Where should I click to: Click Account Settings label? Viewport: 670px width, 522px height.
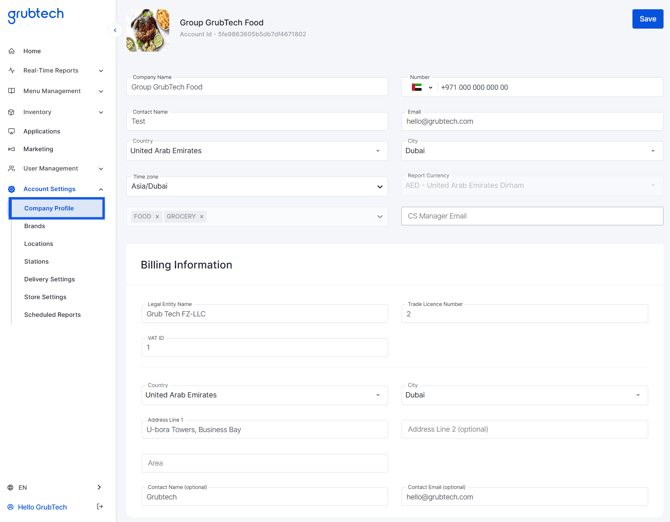(x=49, y=189)
